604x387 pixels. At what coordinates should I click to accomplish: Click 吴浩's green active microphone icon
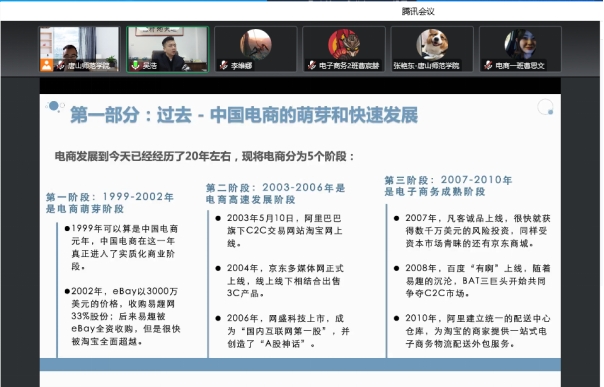click(136, 65)
